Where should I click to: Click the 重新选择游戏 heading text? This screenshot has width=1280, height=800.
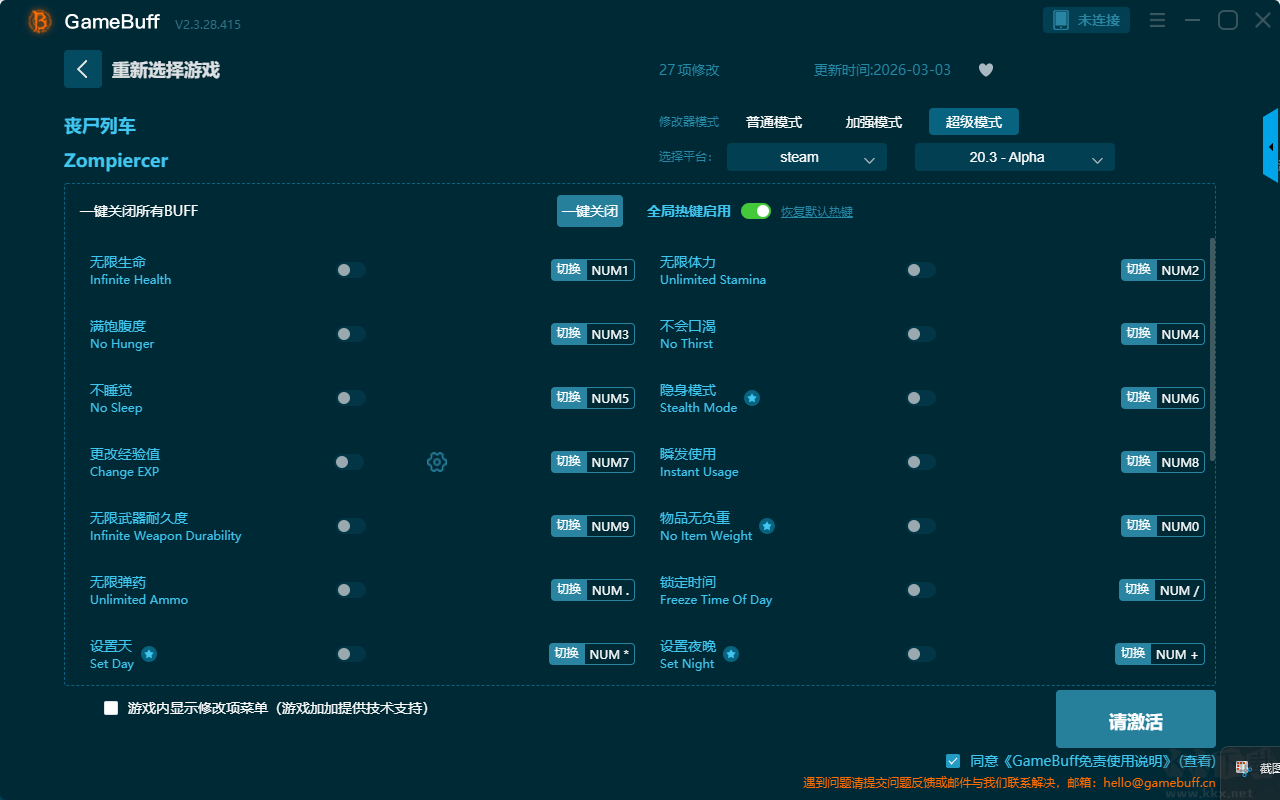[166, 70]
